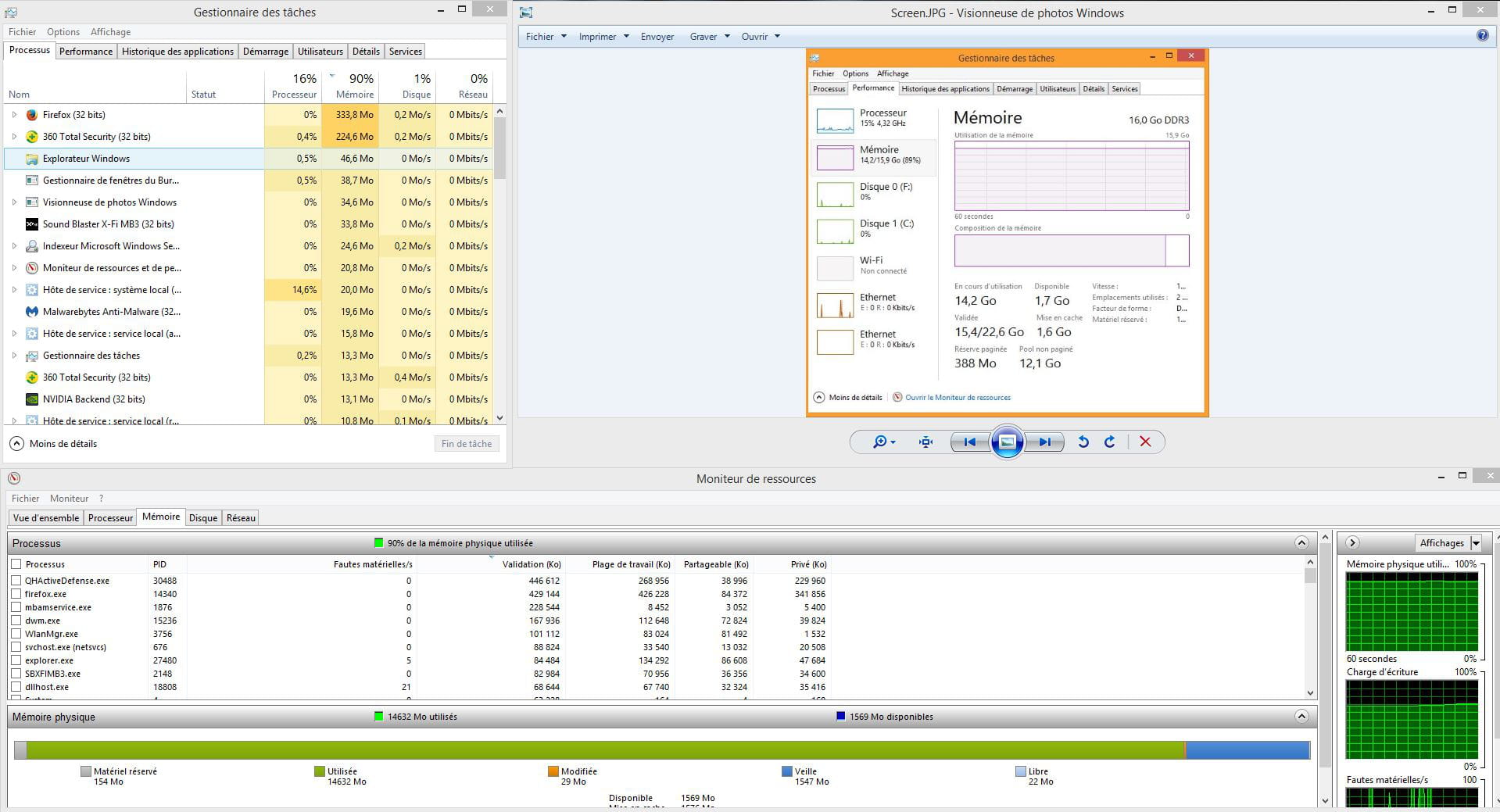
Task: Toggle the Processus header select-all checkbox
Action: coord(16,564)
